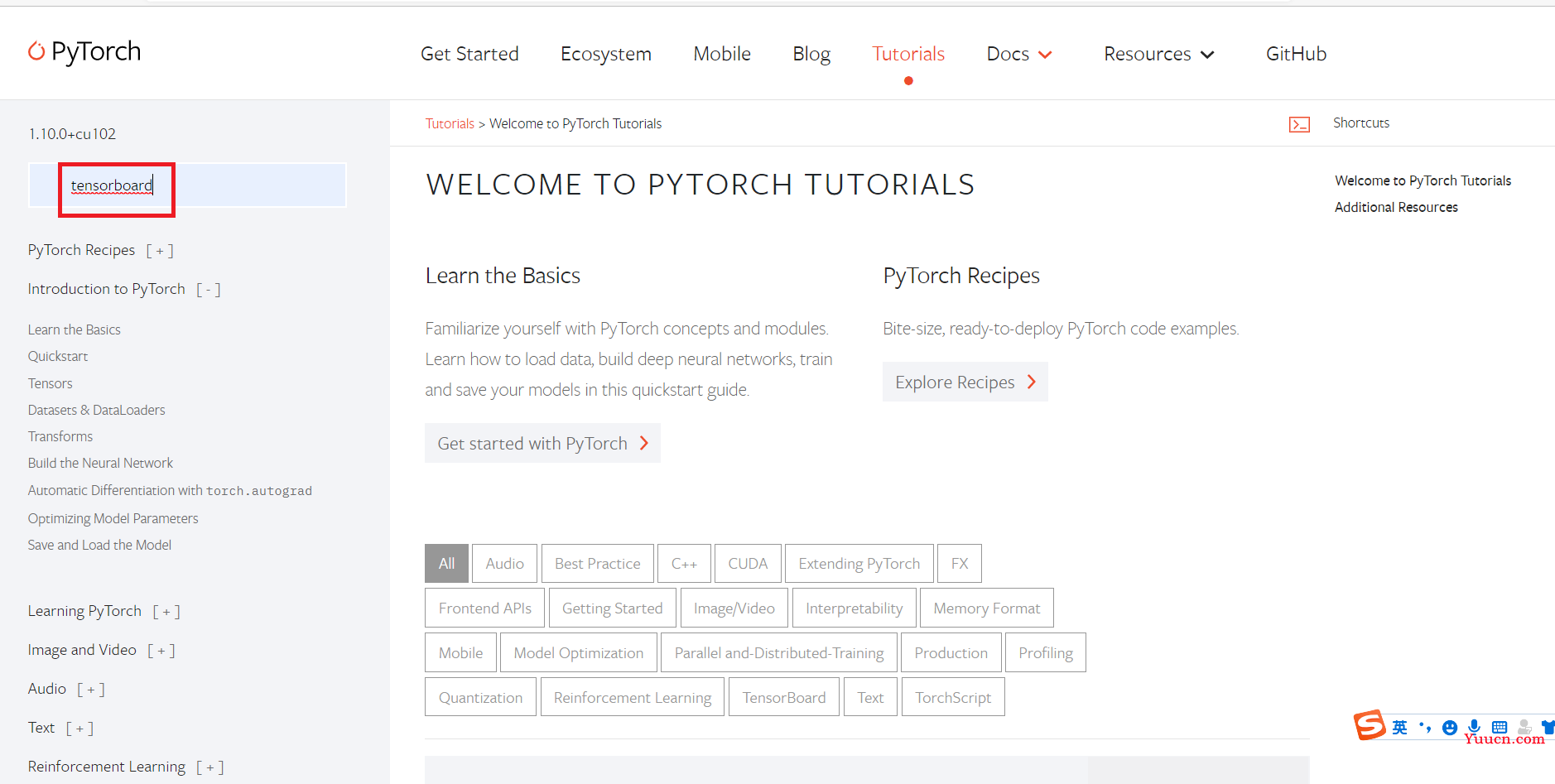Viewport: 1555px width, 784px height.
Task: Select the All filter tag
Action: coord(446,563)
